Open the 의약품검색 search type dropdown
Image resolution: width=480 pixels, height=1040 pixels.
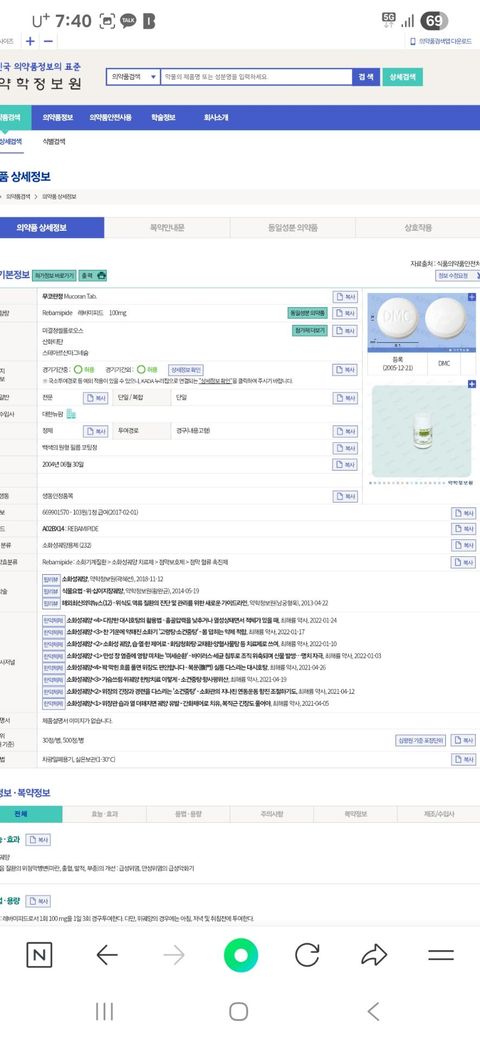133,77
